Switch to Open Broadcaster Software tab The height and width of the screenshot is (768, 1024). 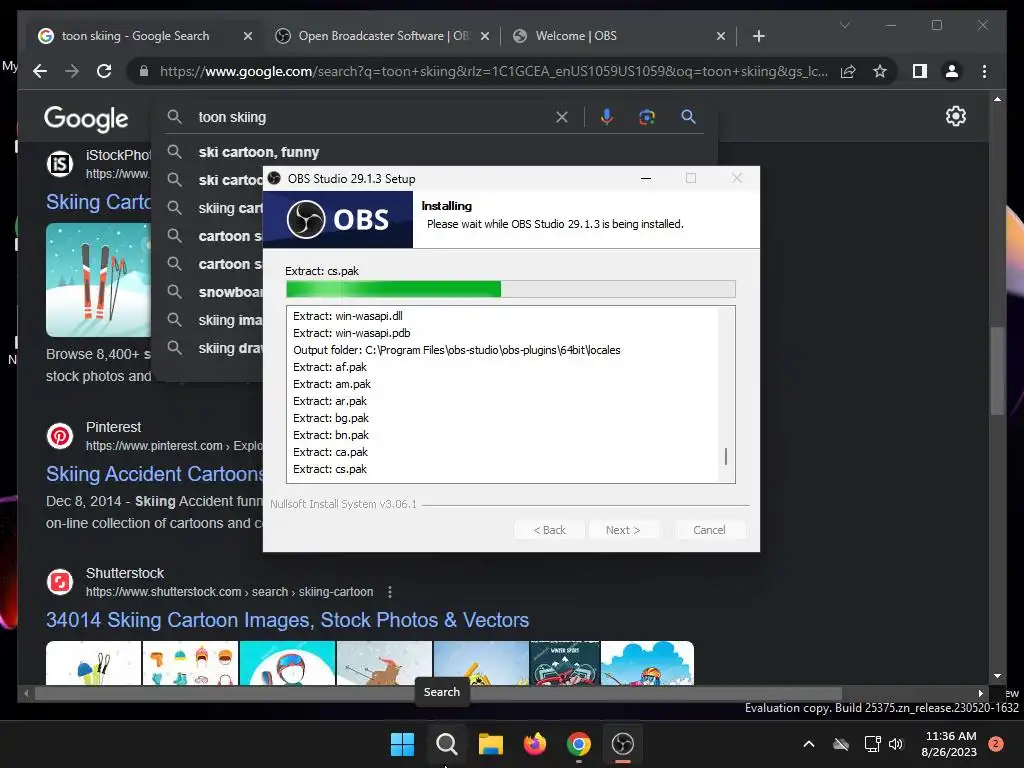pos(384,36)
